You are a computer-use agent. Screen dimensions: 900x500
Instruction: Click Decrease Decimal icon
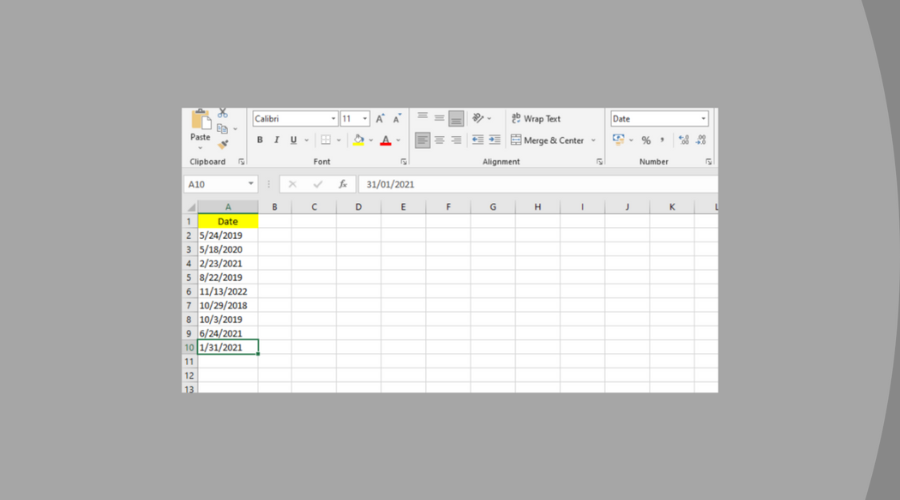[701, 140]
